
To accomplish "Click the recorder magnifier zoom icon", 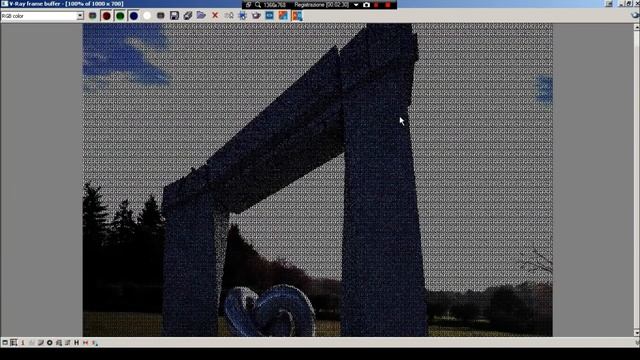I will (258, 5).
